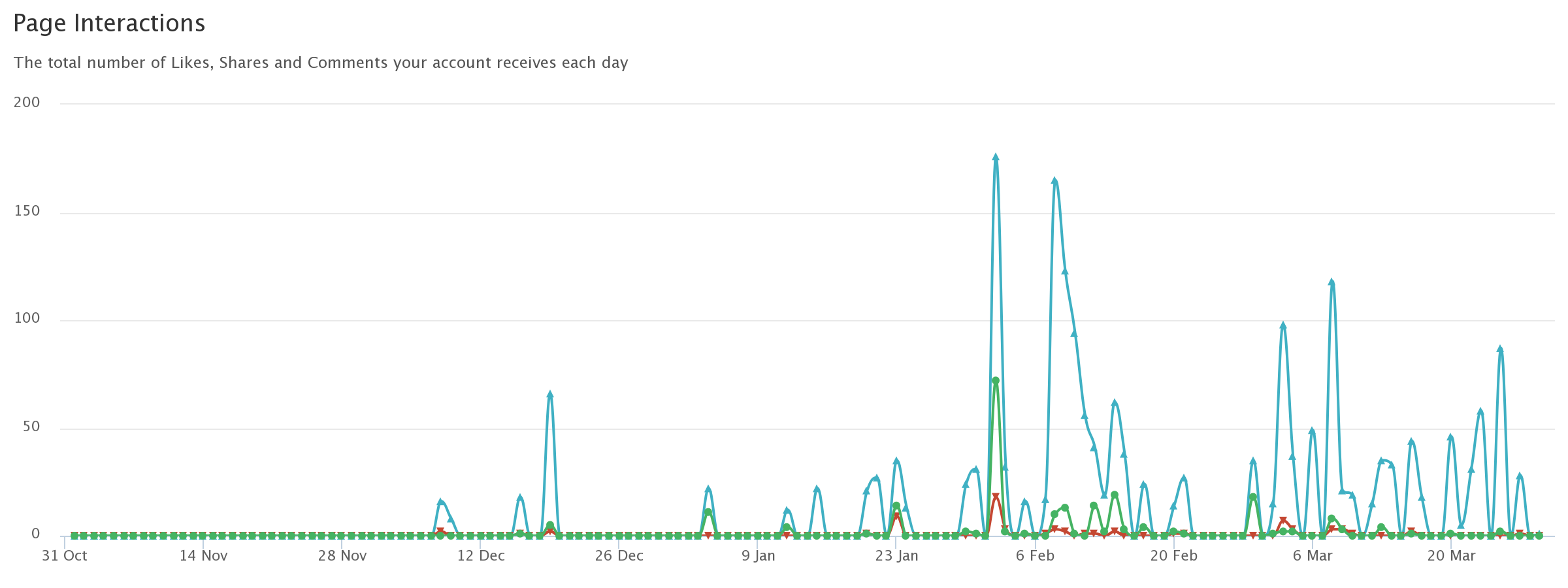This screenshot has width=1568, height=588.
Task: Click the blue peak near 118 after 6 Mar
Action: 1331,283
